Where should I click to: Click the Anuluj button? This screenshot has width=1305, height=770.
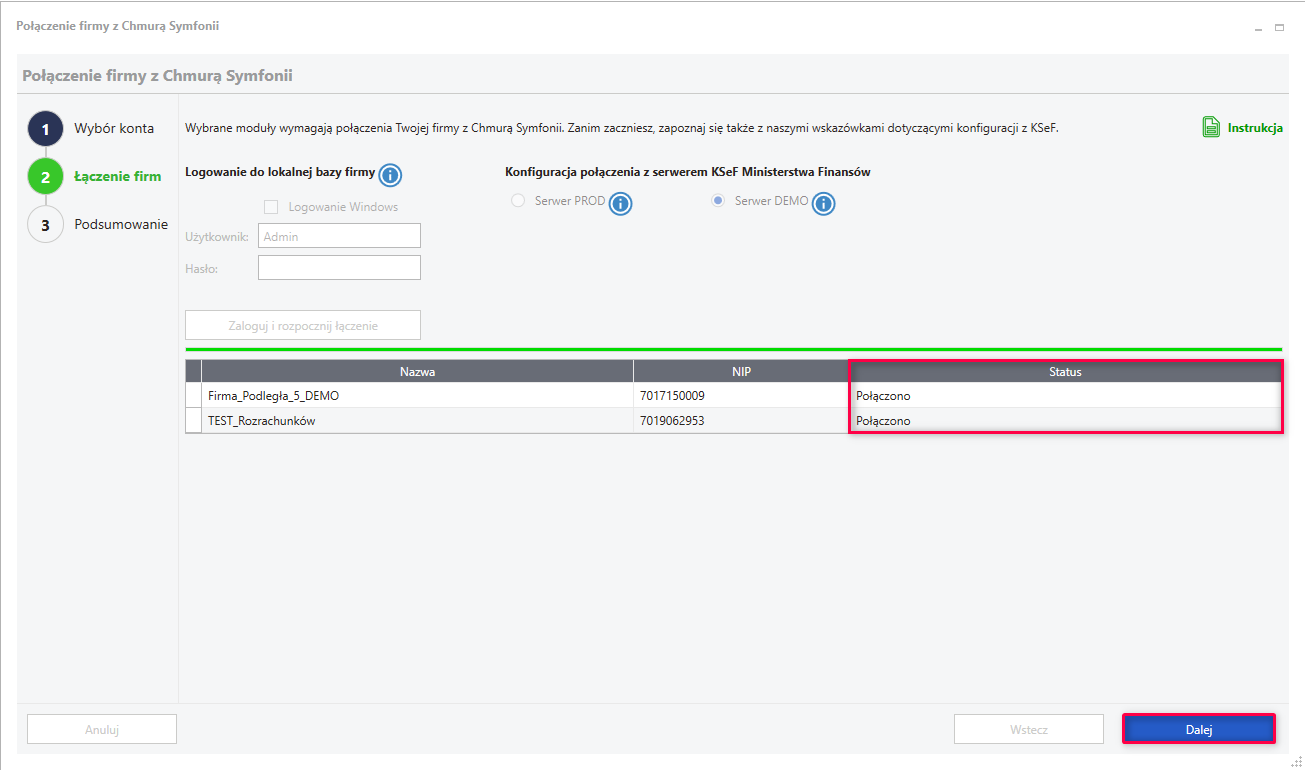click(x=102, y=729)
